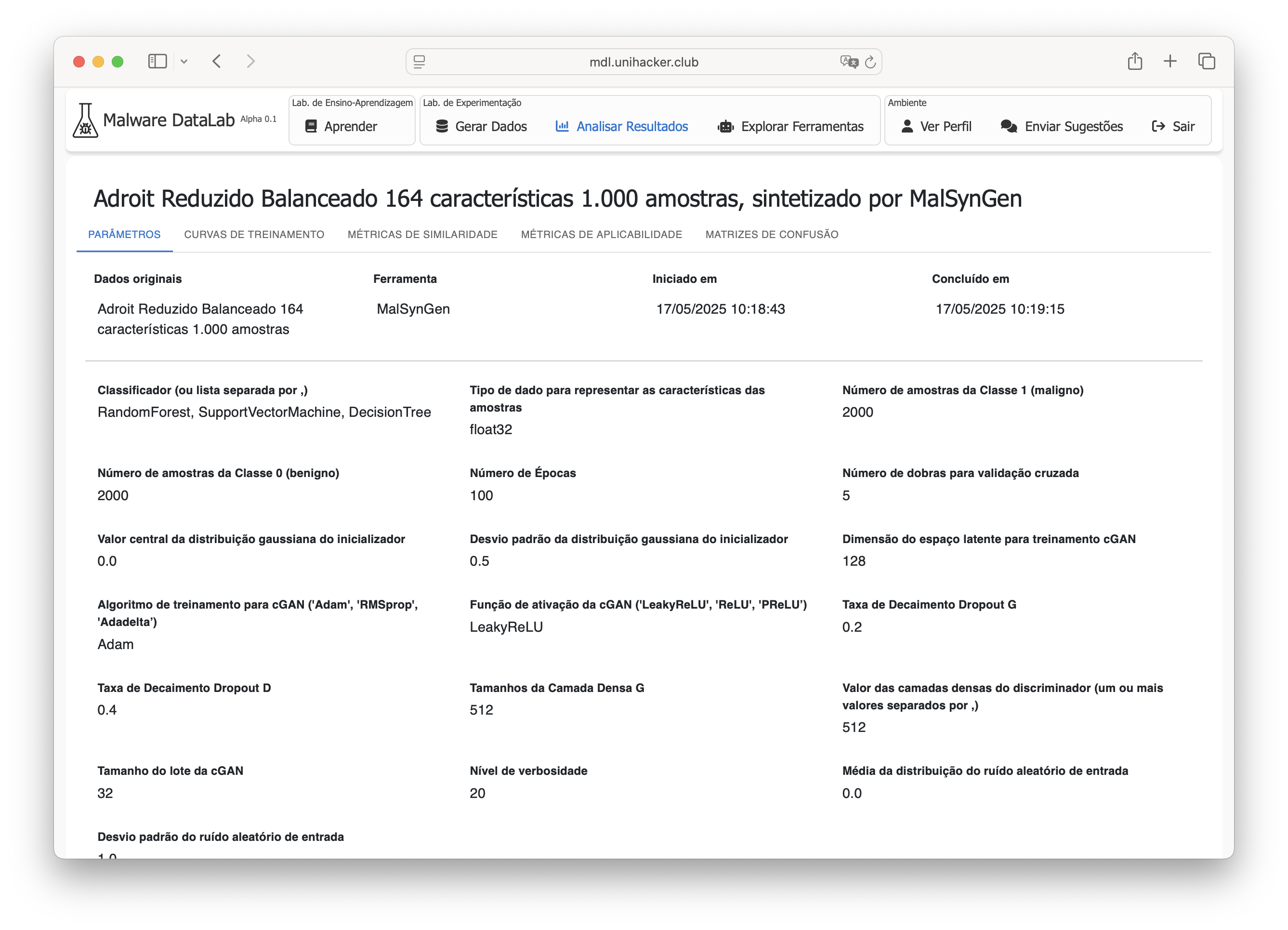Open the MÉTRICAS DE SIMILARIDADE tab
Image resolution: width=1288 pixels, height=930 pixels.
422,234
